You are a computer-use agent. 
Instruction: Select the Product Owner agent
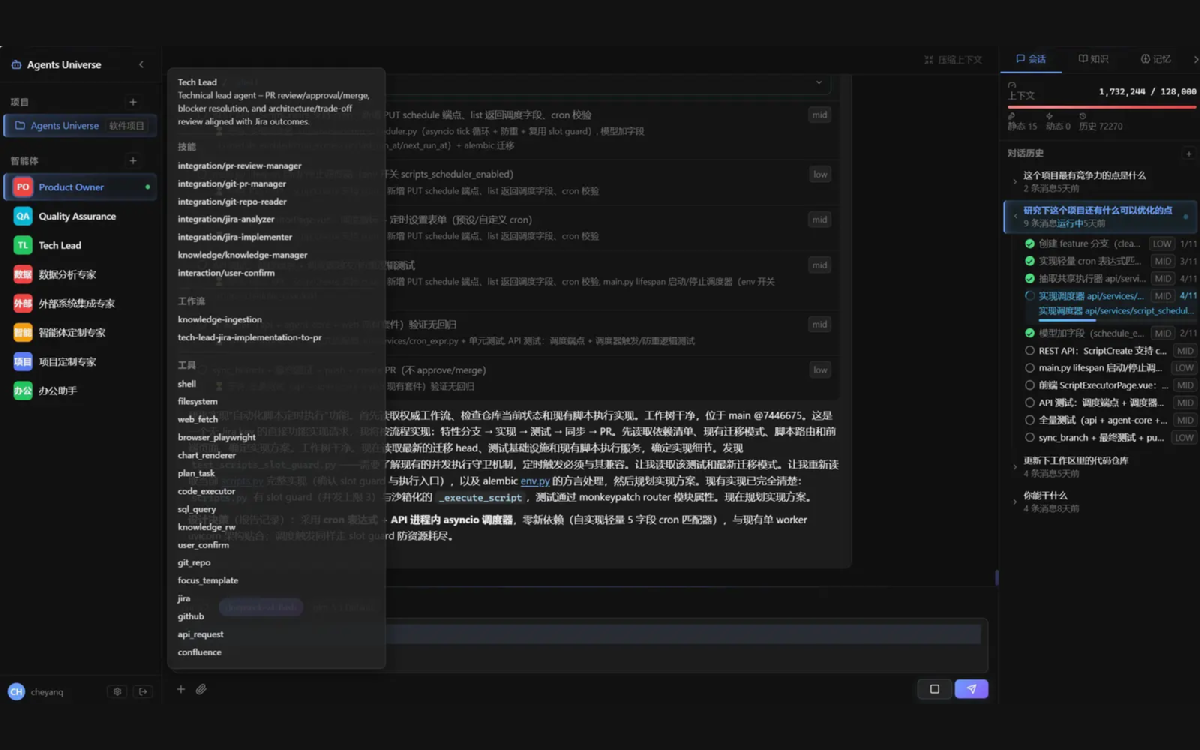coord(80,187)
